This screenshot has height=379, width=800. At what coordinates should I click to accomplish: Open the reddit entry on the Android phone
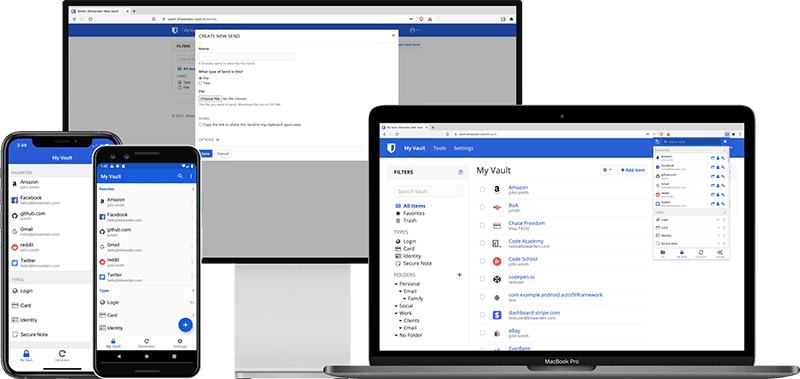pos(147,262)
